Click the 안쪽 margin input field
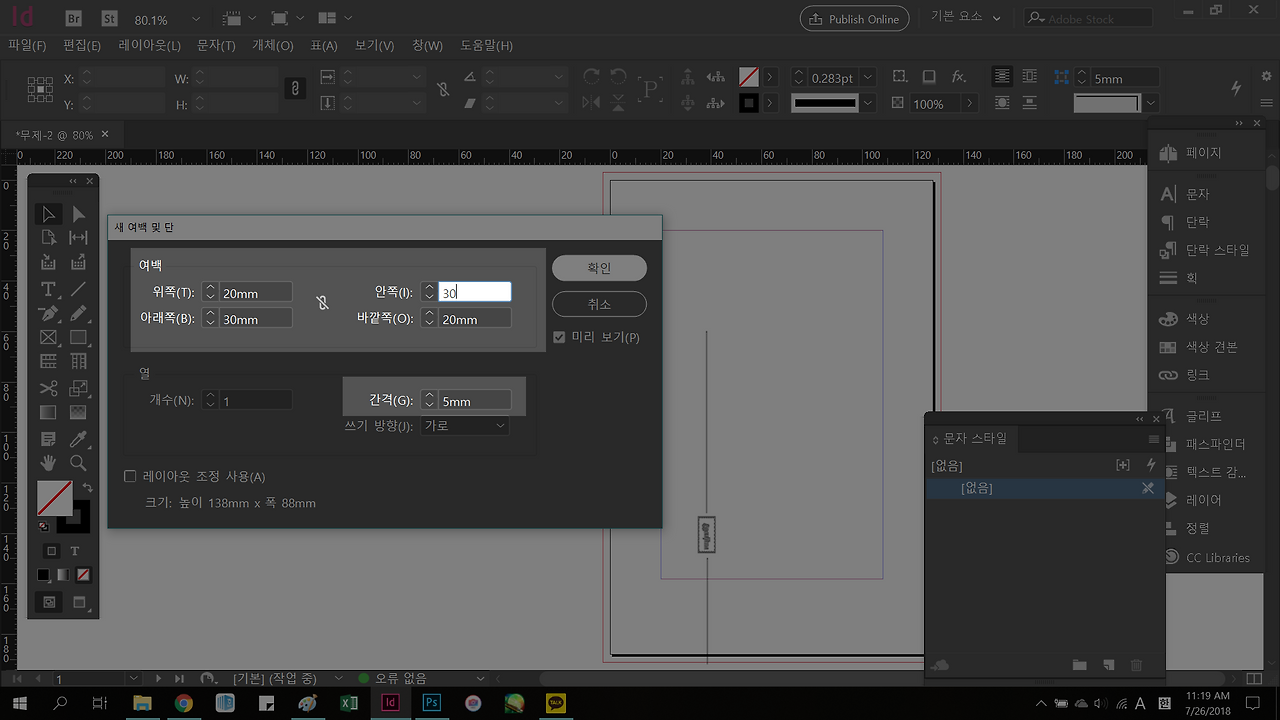 474,292
